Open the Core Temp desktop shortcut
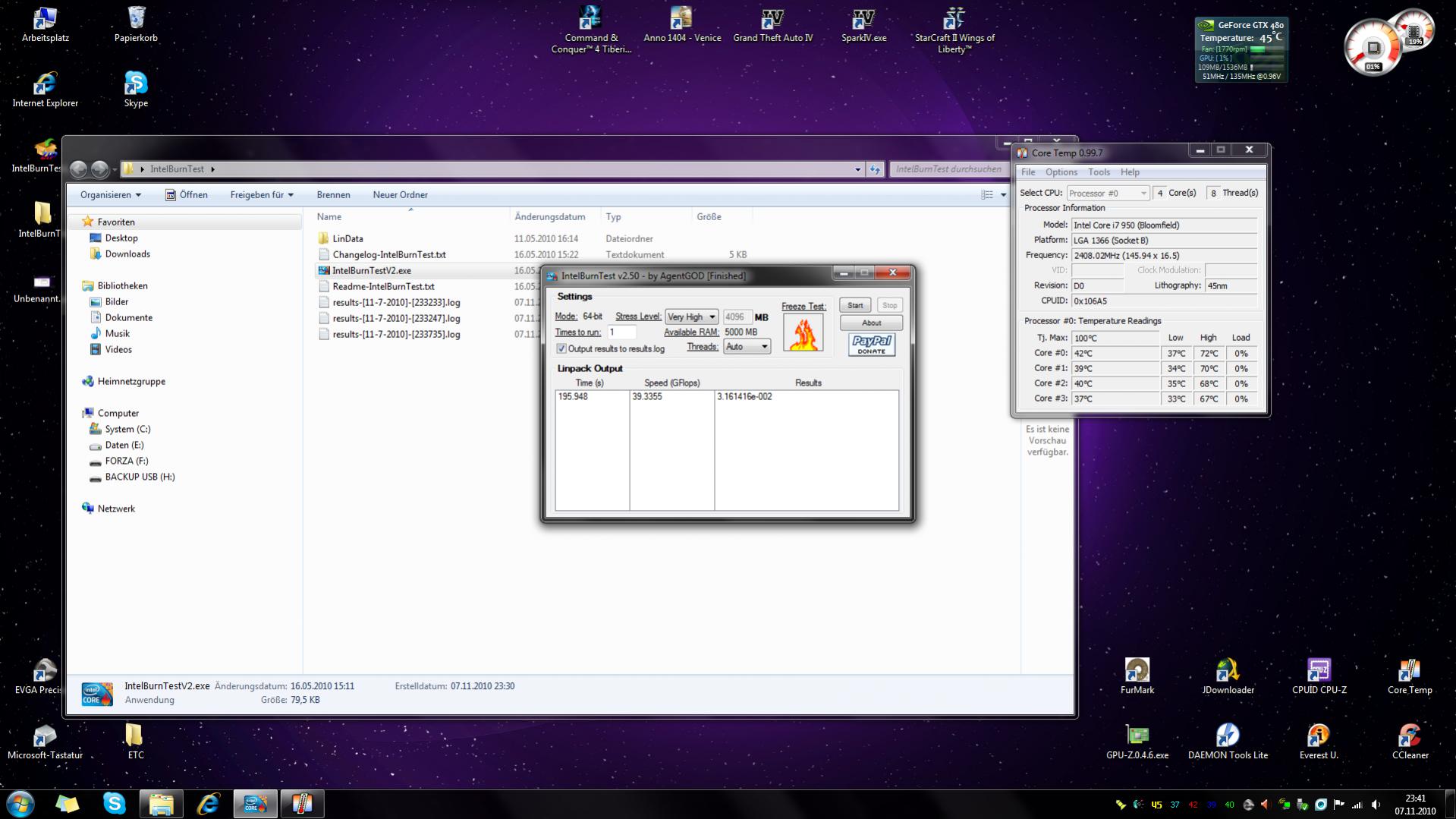Image resolution: width=1456 pixels, height=819 pixels. click(1410, 676)
